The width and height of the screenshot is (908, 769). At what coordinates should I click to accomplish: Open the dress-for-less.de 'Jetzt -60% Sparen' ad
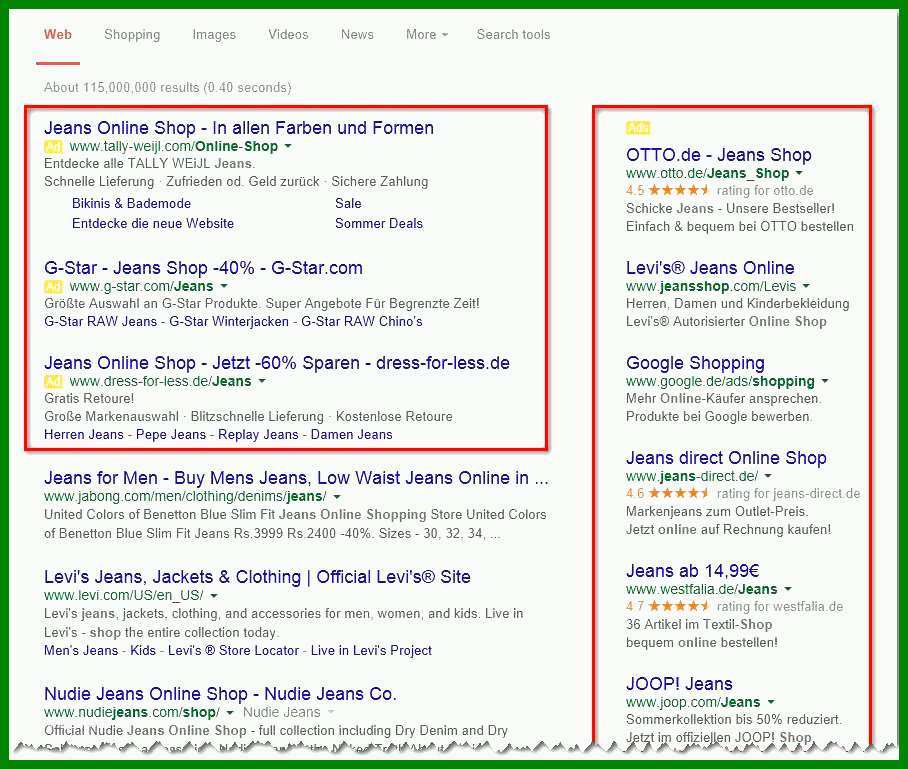click(x=277, y=362)
